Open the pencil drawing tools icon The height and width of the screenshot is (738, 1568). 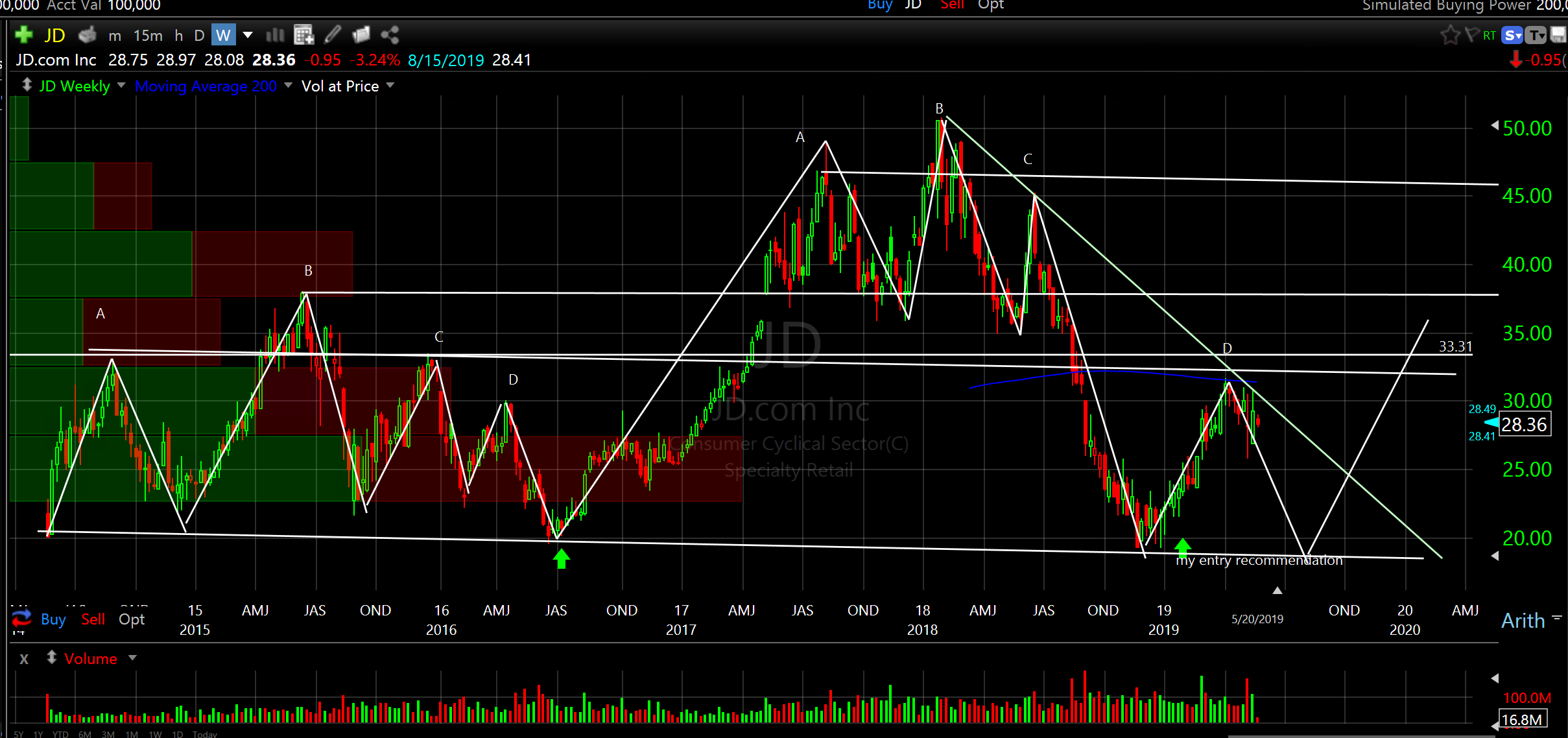(x=333, y=34)
